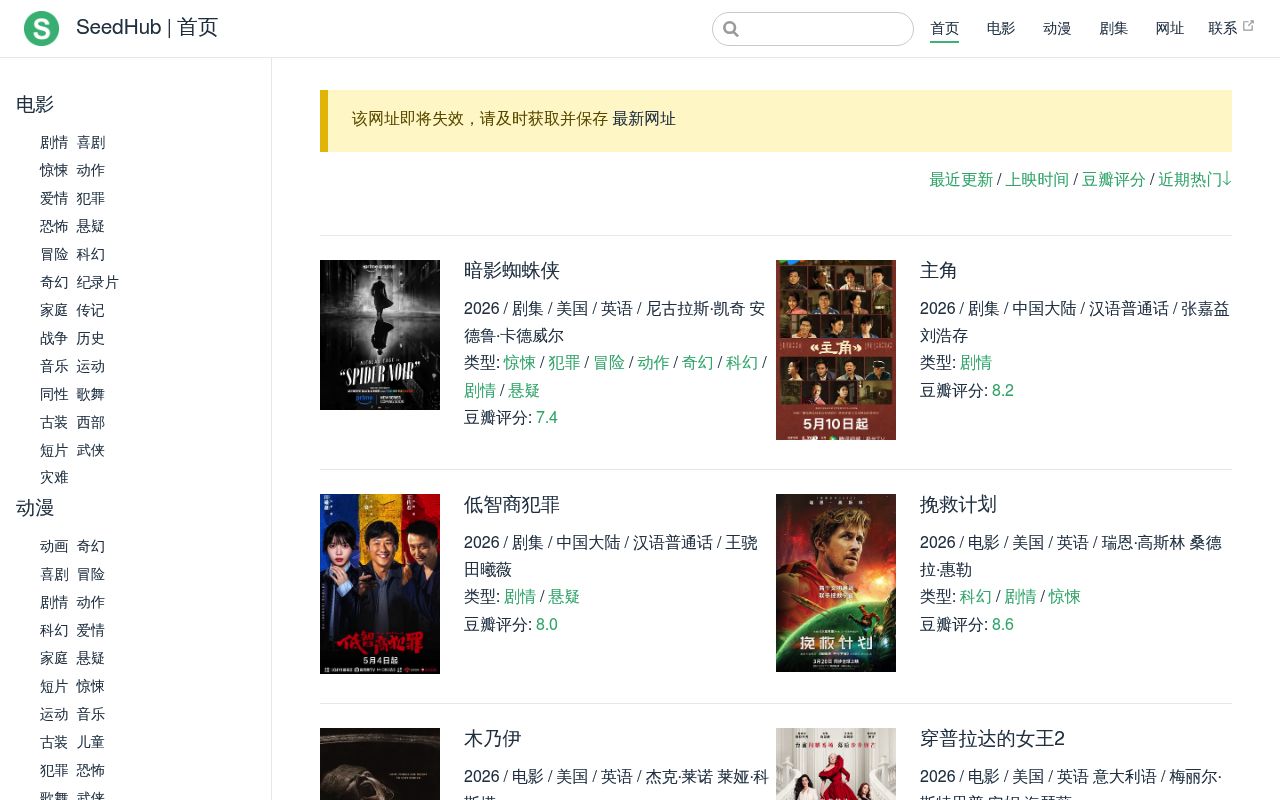Select 同性 in the sidebar

pos(54,395)
